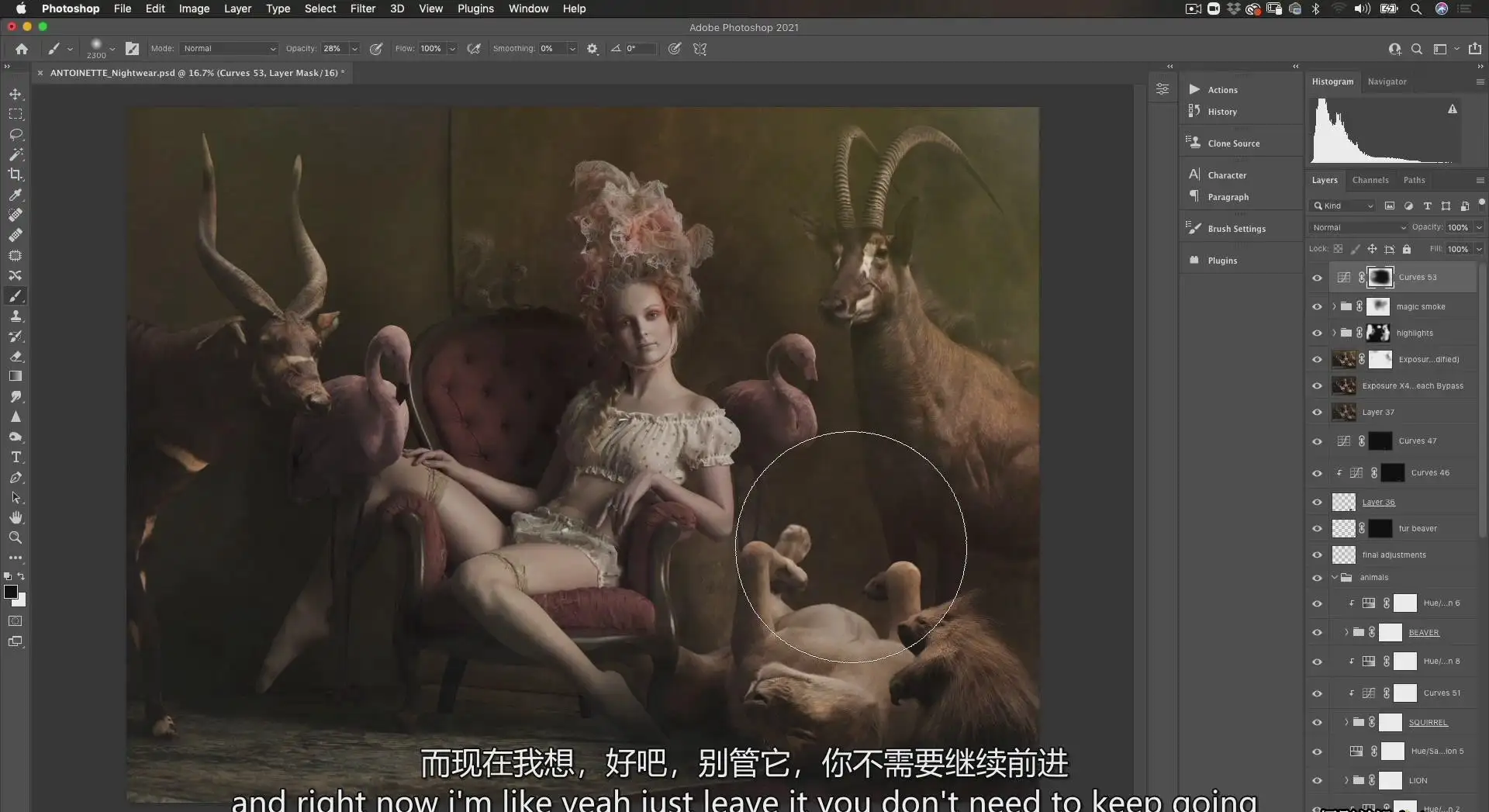Collapse the animals group

(x=1334, y=578)
